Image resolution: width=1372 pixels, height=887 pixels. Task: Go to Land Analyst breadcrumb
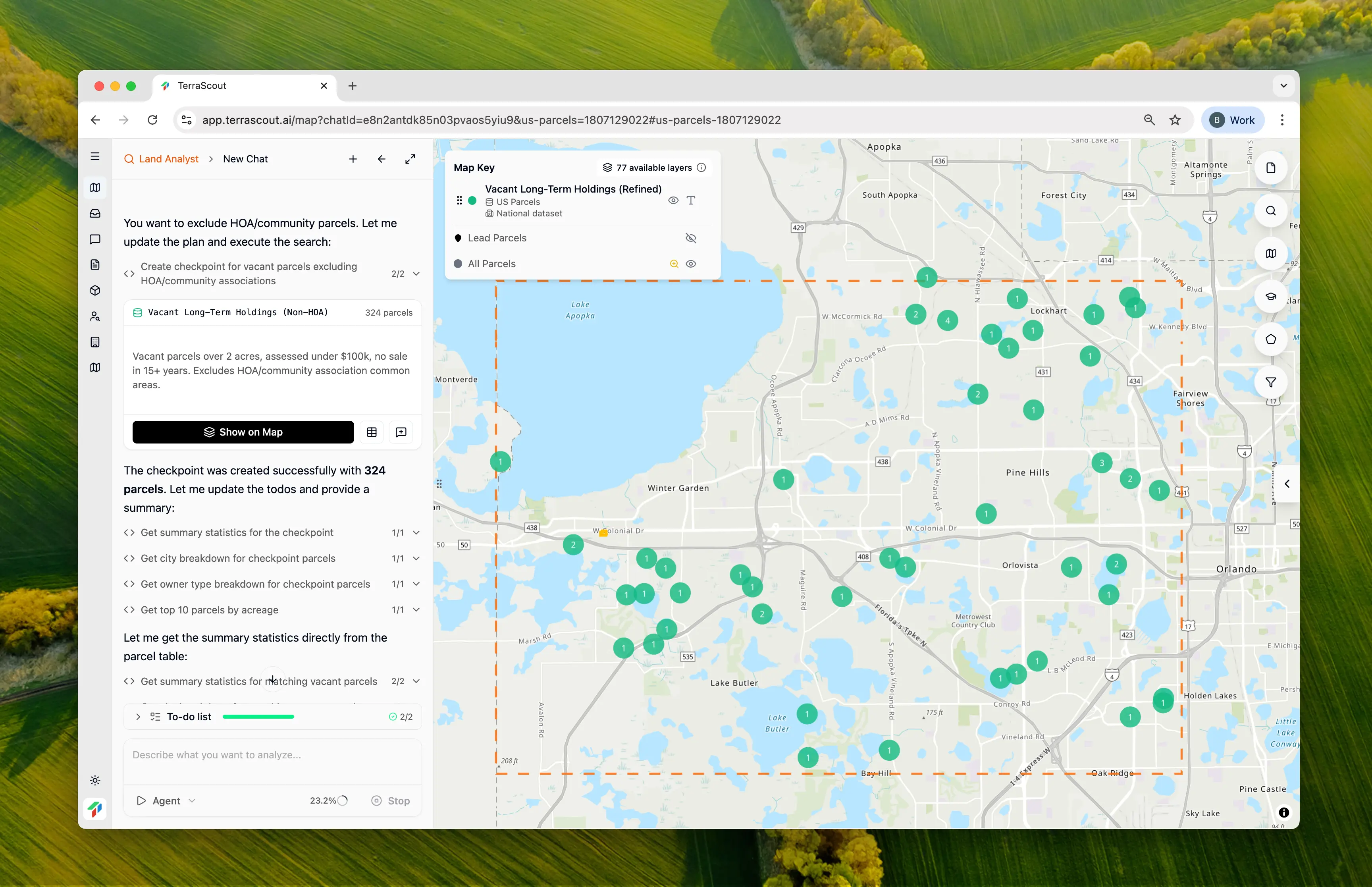tap(168, 159)
